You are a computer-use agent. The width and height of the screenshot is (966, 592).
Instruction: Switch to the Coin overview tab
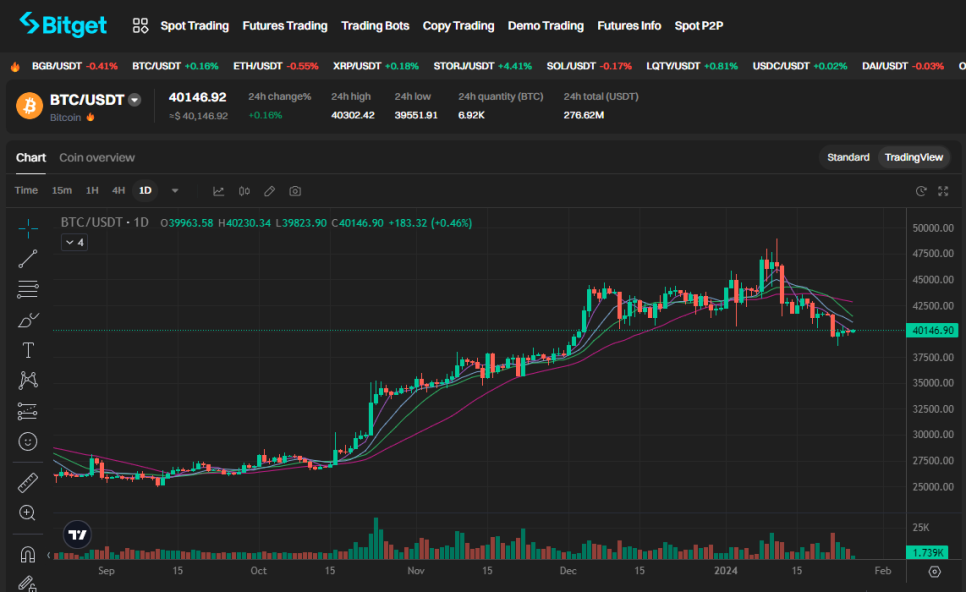97,158
